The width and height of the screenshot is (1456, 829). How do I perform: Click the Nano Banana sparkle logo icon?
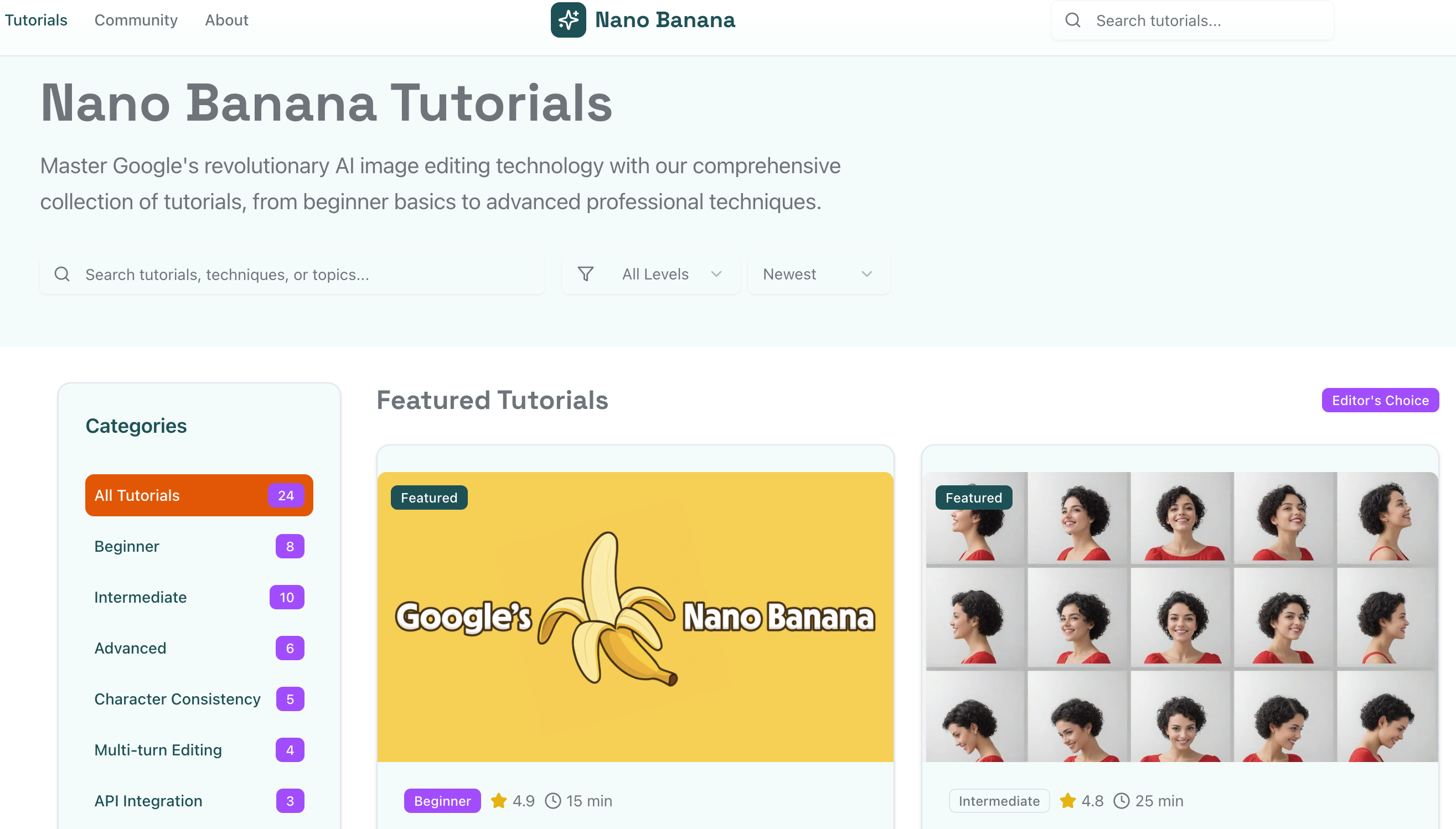[x=567, y=20]
